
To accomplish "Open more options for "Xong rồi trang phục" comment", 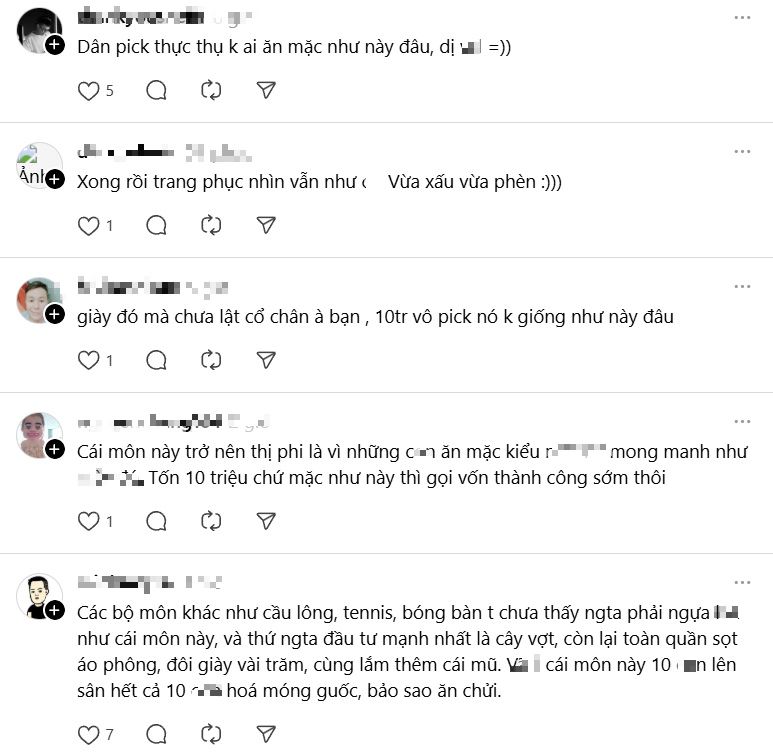I will [742, 153].
